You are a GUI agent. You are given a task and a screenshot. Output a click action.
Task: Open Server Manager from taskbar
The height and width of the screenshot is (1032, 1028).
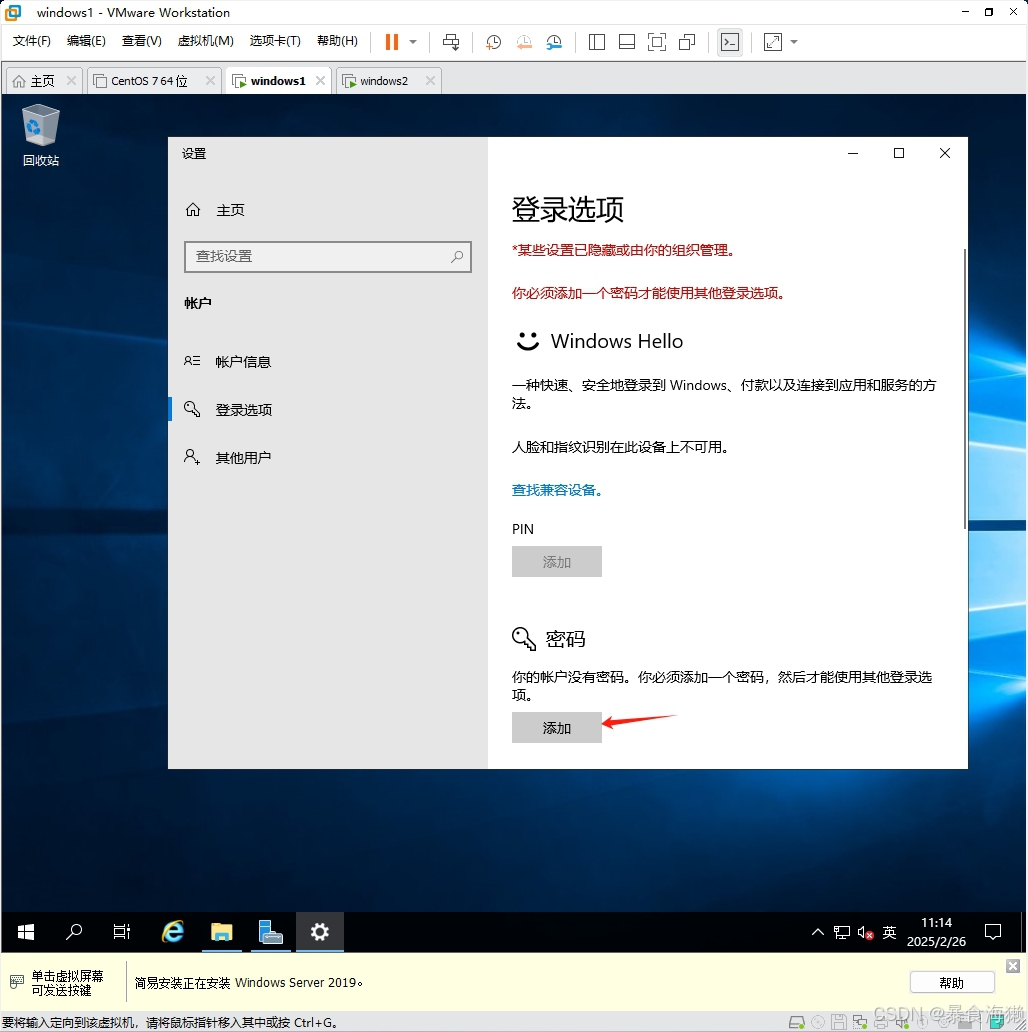point(270,931)
